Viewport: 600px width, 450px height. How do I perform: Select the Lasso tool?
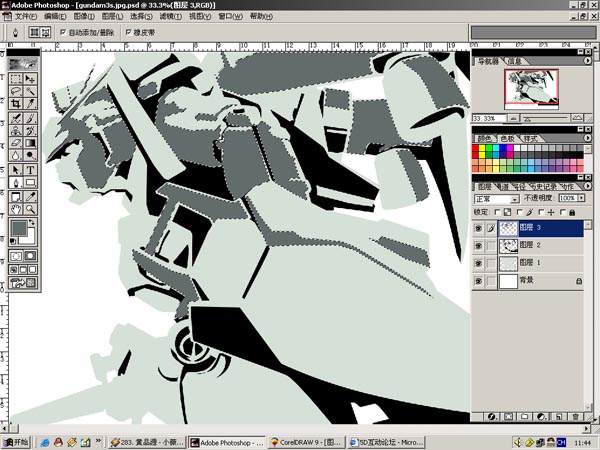pos(16,91)
